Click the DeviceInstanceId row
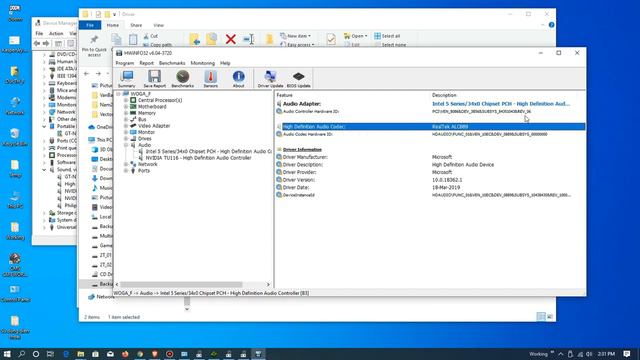The image size is (640, 360). click(431, 195)
